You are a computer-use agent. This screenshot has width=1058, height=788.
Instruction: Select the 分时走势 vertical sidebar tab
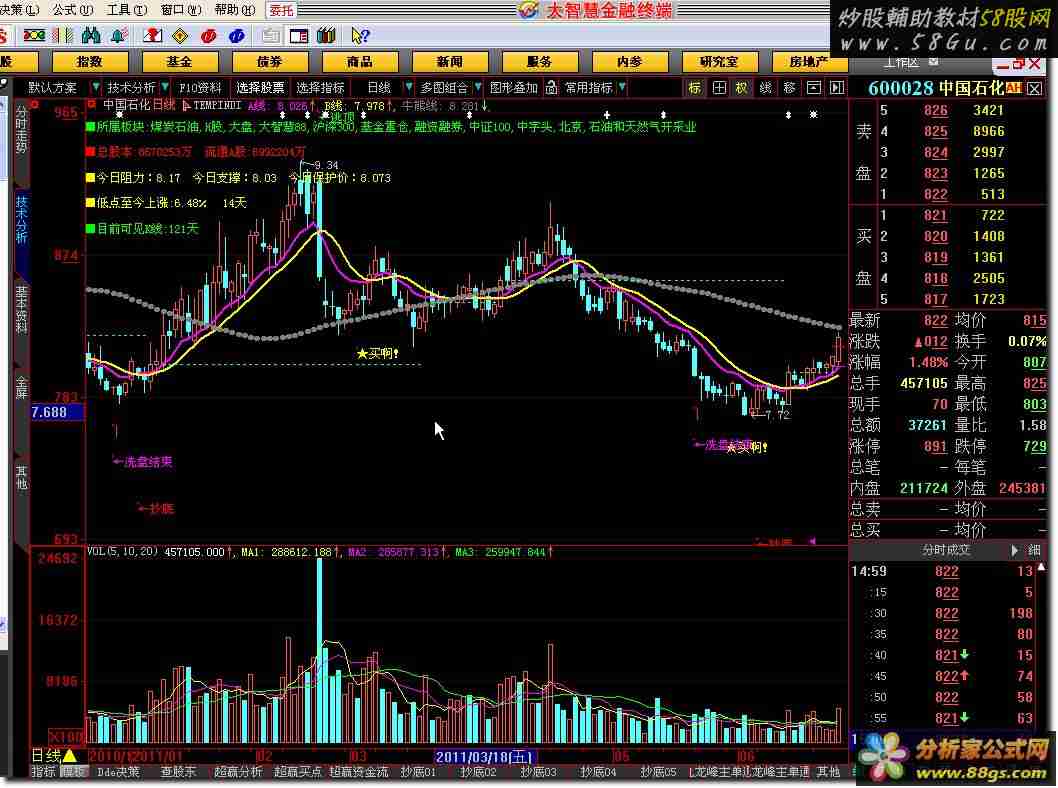click(22, 130)
